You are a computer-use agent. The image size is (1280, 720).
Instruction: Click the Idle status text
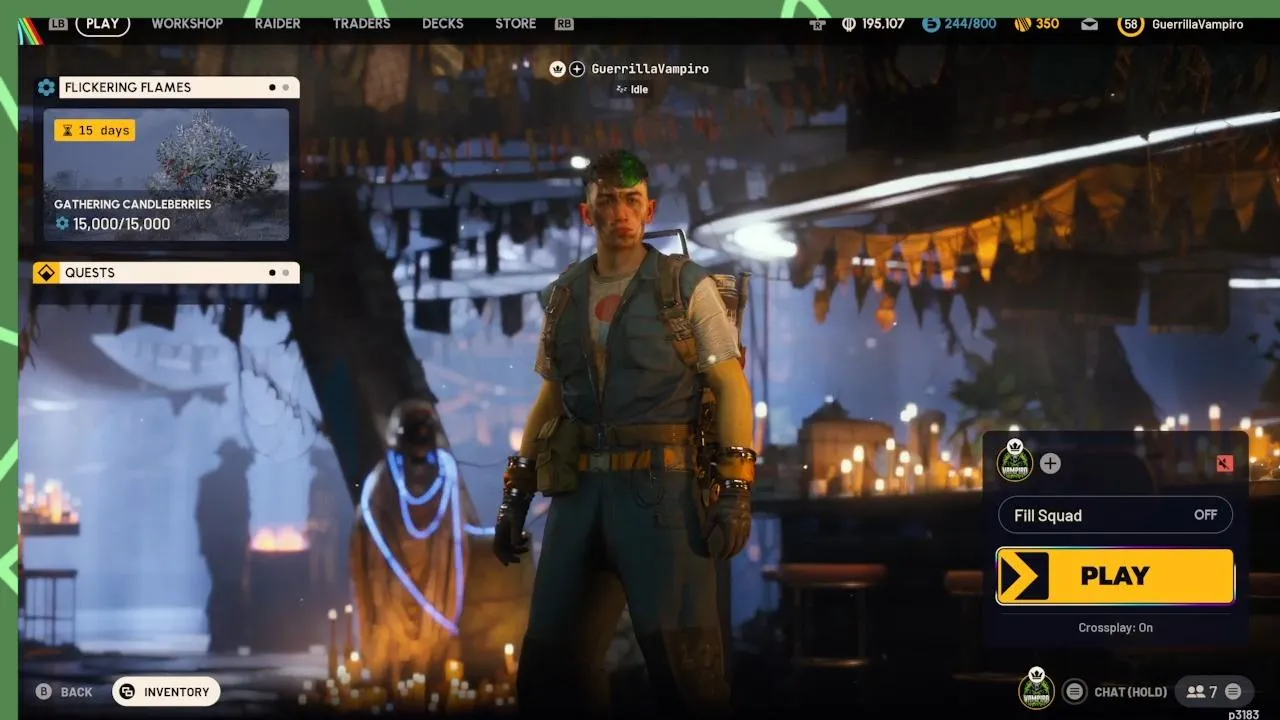[x=639, y=89]
